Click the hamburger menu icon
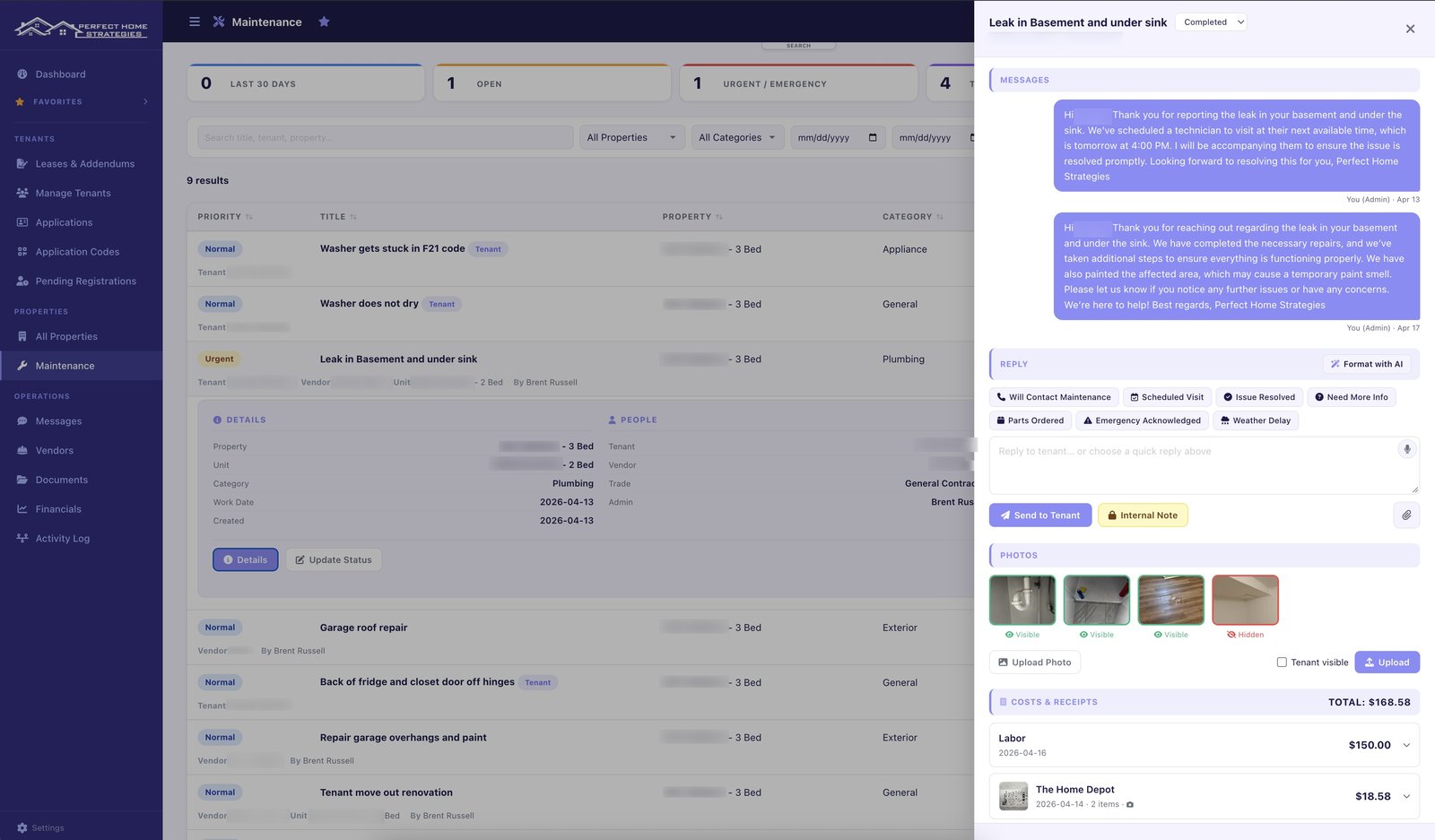This screenshot has height=840, width=1435. click(195, 22)
